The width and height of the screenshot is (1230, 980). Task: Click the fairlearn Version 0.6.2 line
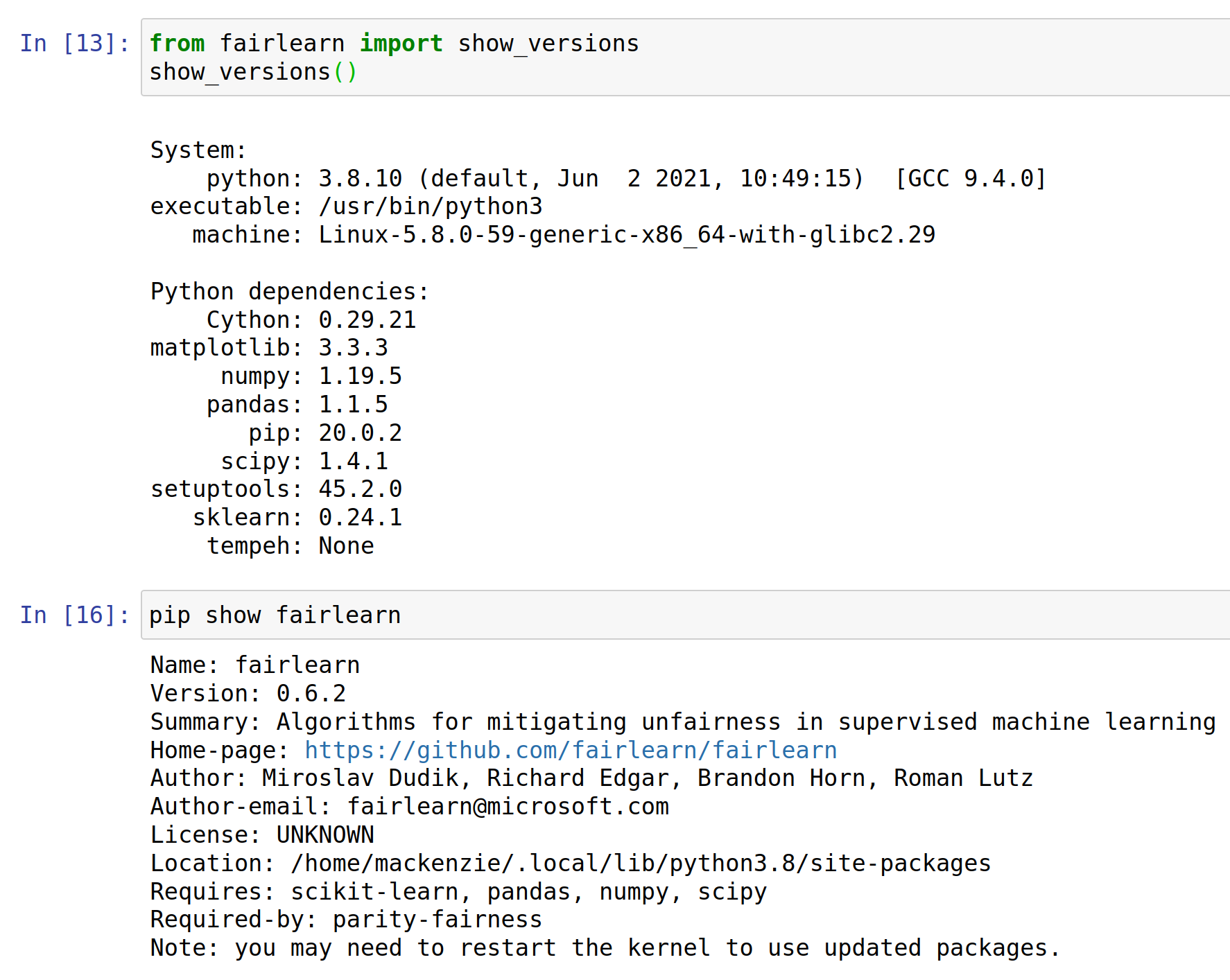point(248,693)
